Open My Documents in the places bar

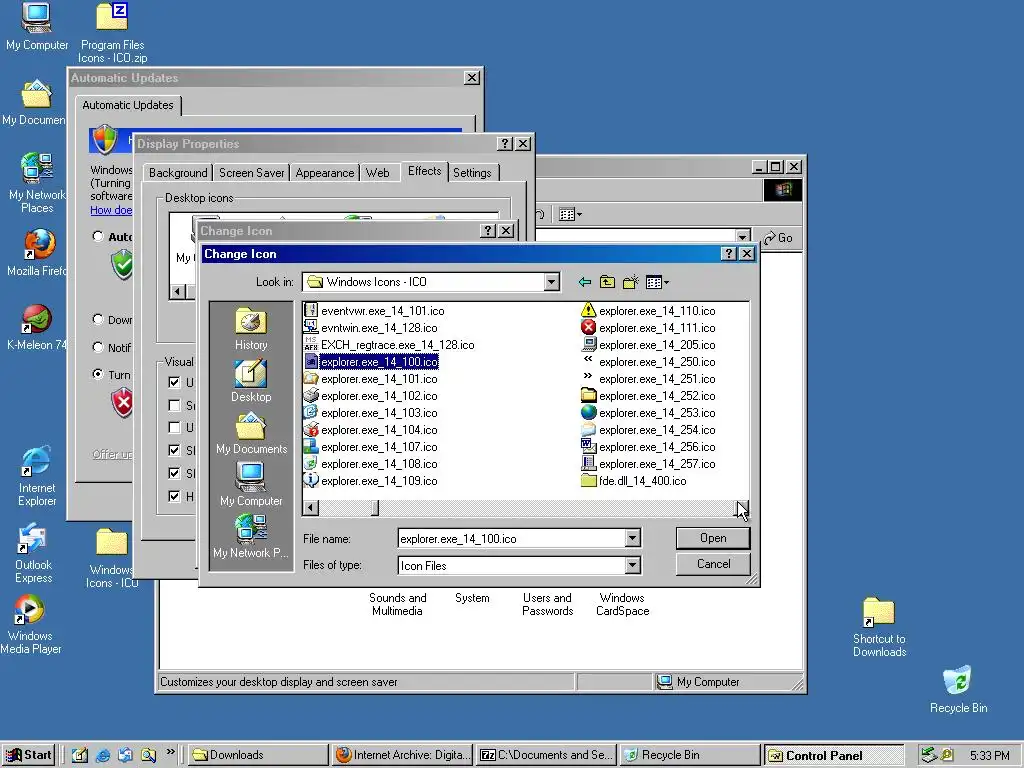click(251, 434)
